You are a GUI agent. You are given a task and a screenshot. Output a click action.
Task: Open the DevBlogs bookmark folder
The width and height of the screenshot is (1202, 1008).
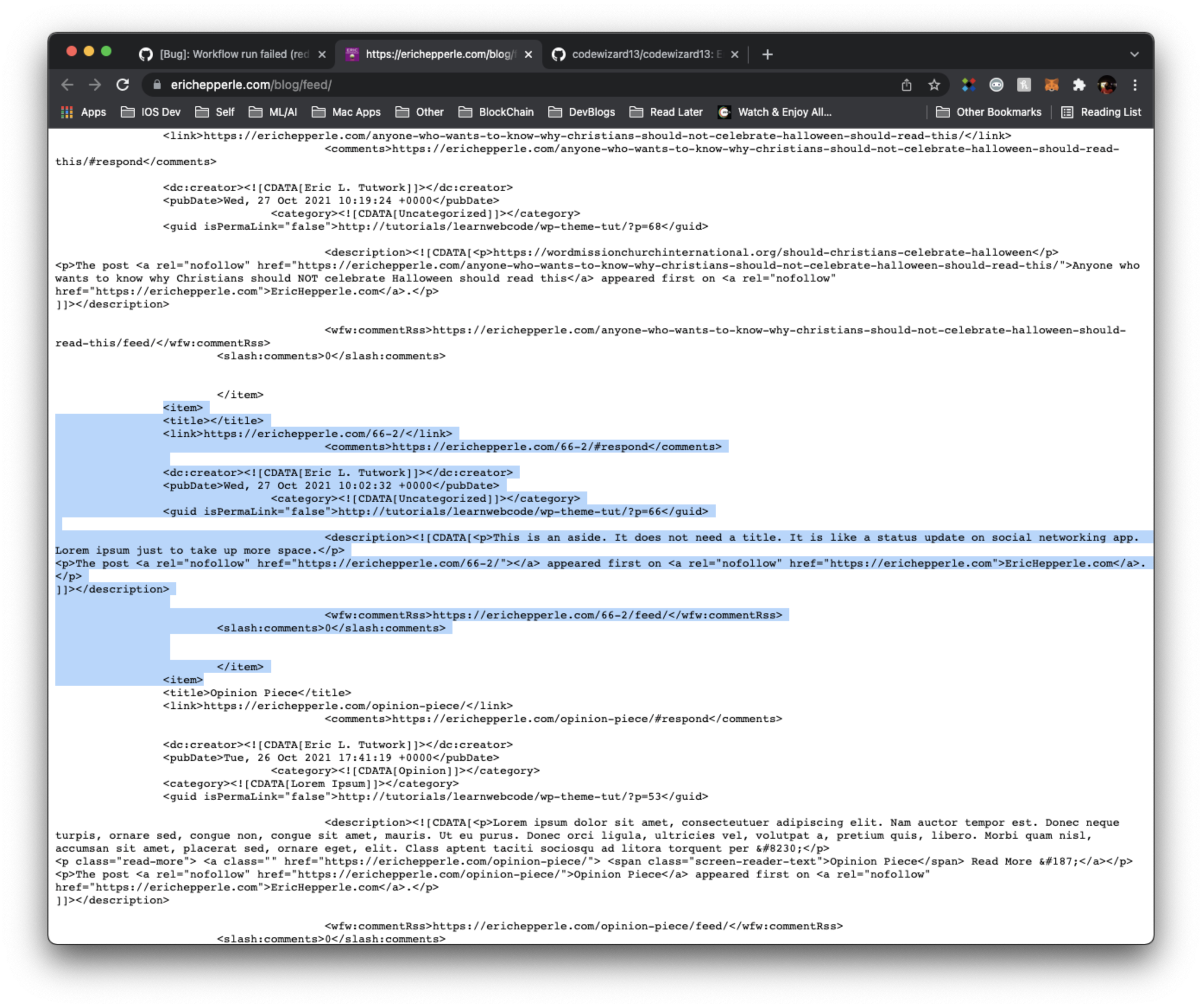(582, 112)
